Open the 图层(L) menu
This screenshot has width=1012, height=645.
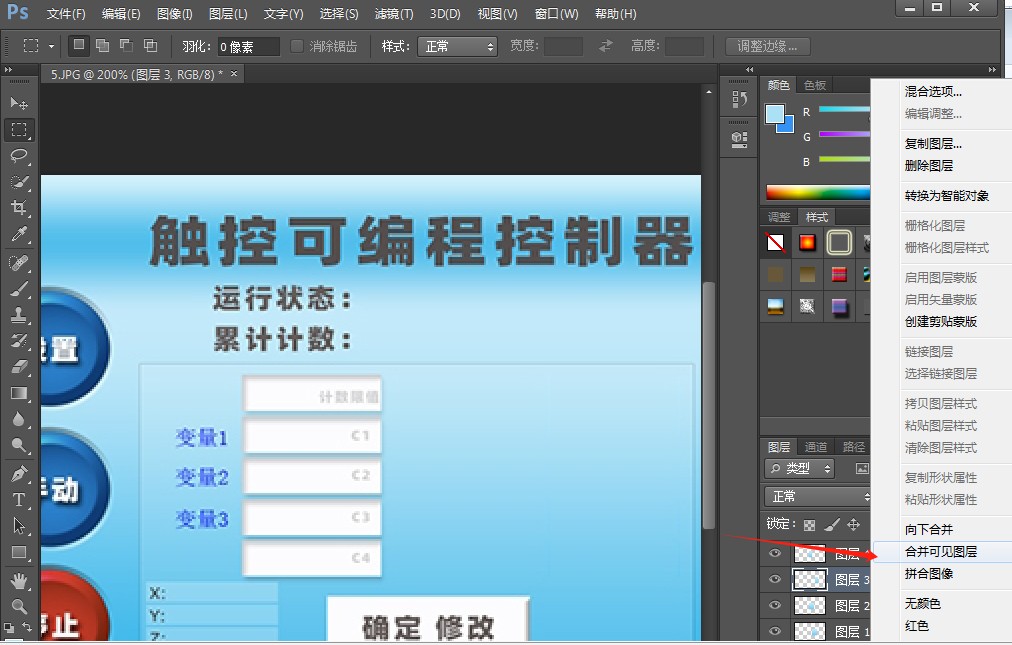point(228,14)
